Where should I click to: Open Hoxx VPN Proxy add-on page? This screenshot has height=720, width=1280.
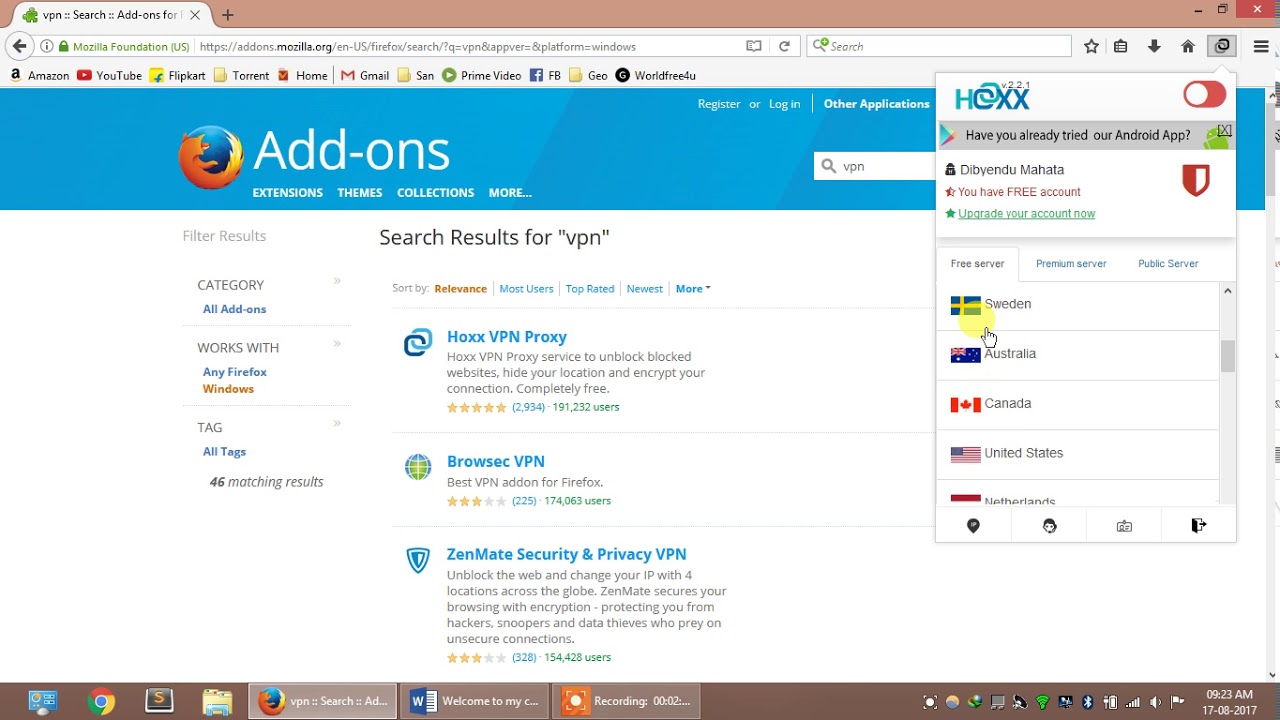pyautogui.click(x=506, y=337)
